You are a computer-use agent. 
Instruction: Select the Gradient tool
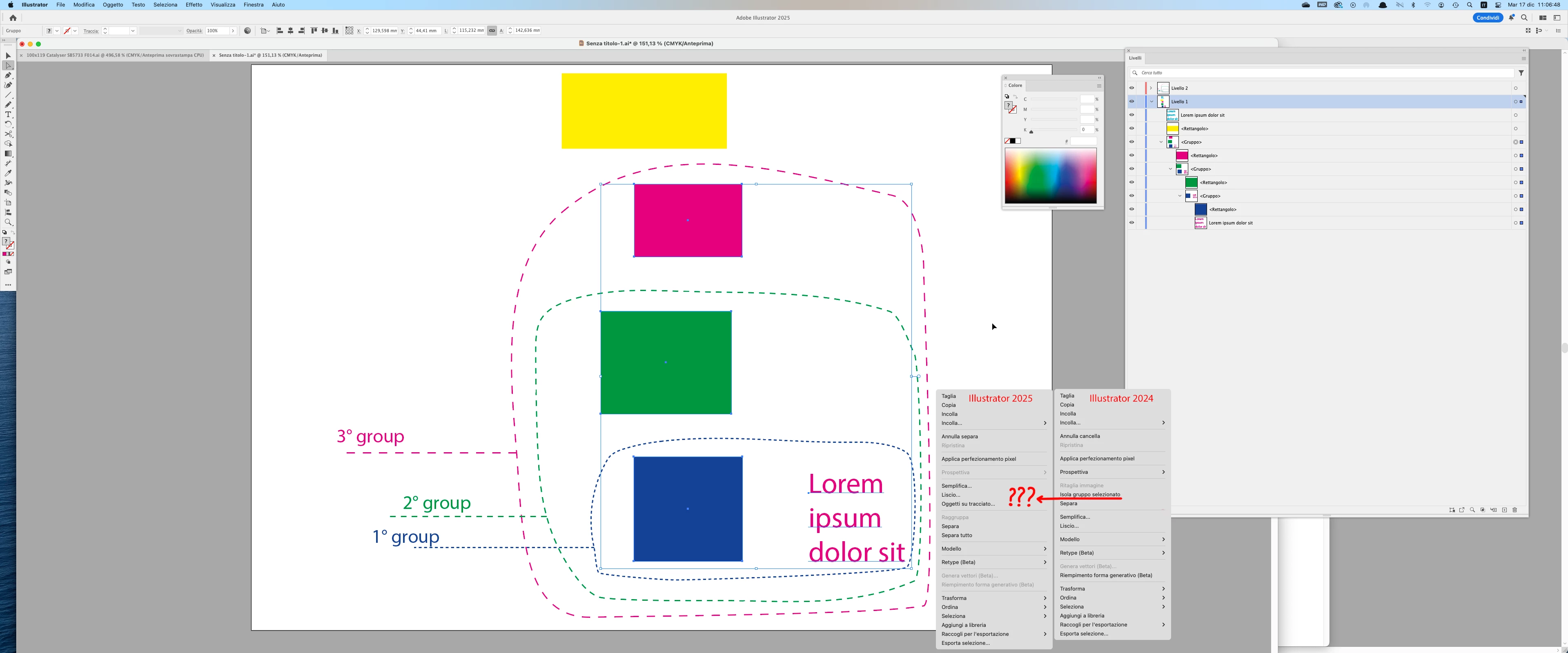pos(9,153)
